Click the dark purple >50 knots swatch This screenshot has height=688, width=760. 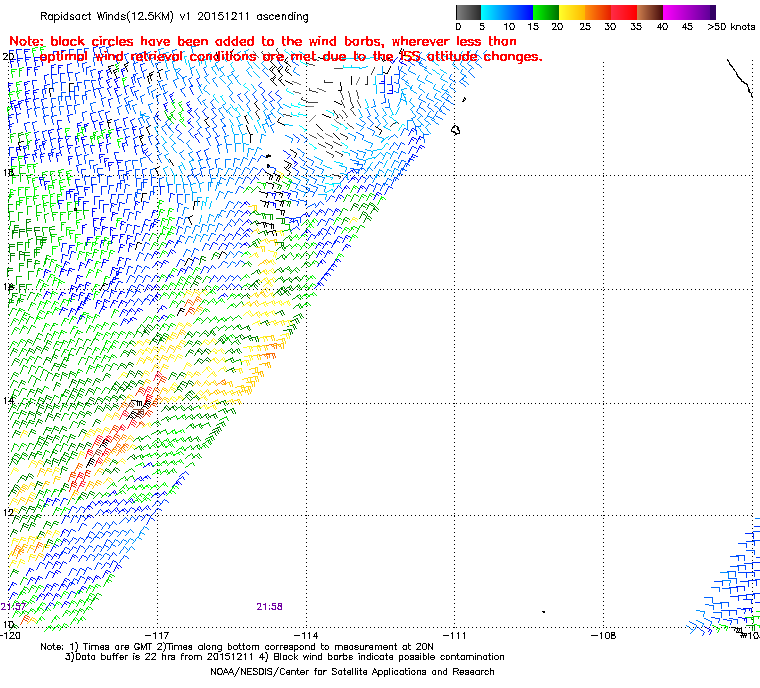[x=713, y=12]
